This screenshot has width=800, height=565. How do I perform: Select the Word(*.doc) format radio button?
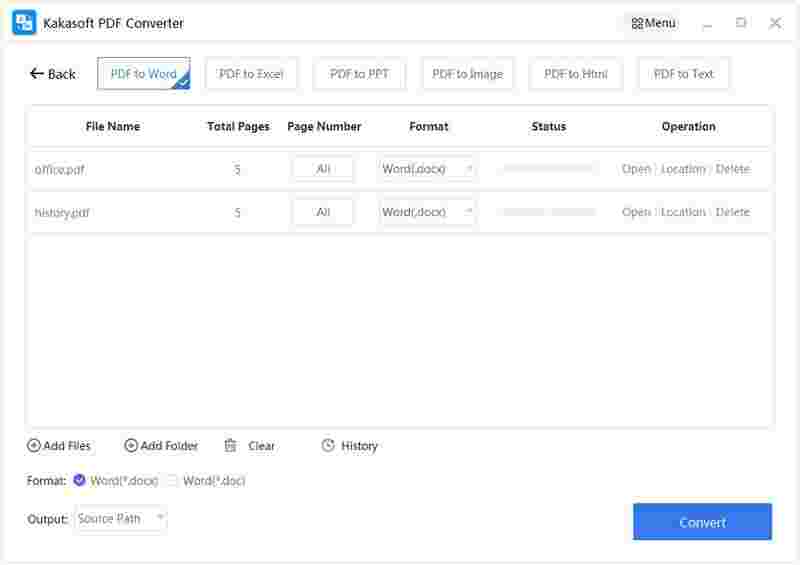pyautogui.click(x=172, y=480)
